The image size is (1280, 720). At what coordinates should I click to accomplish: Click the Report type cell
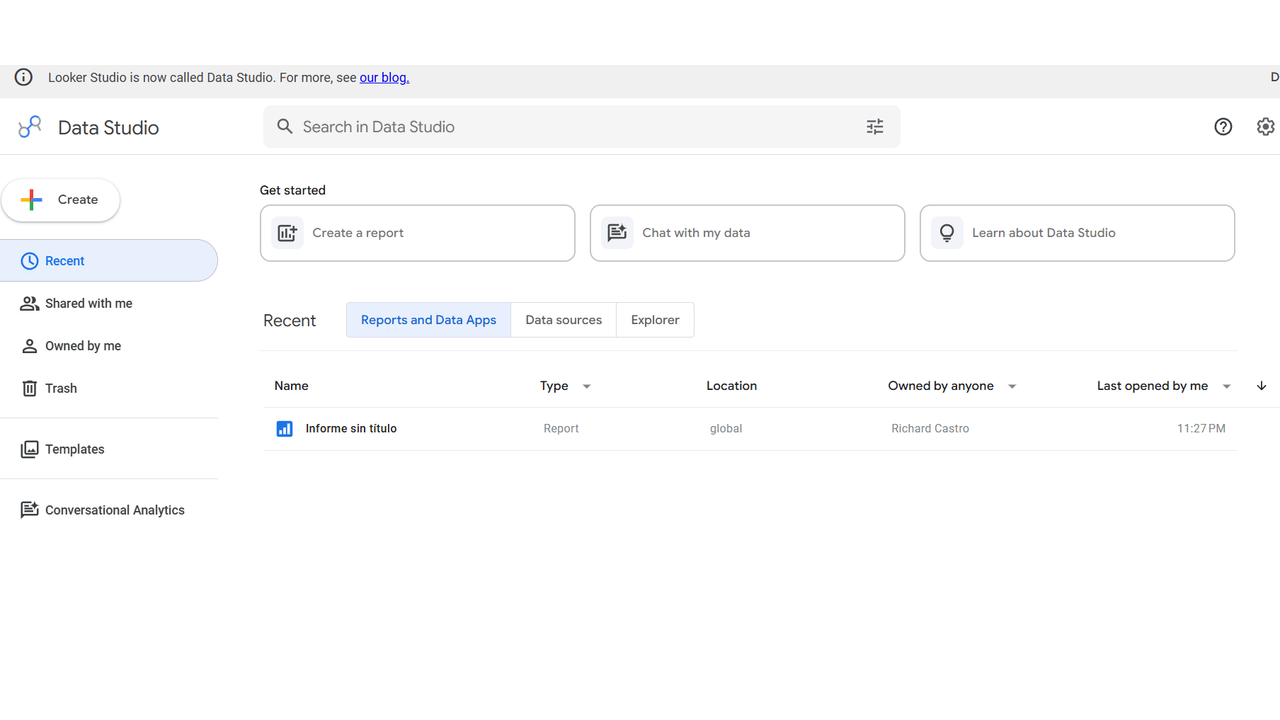(561, 429)
